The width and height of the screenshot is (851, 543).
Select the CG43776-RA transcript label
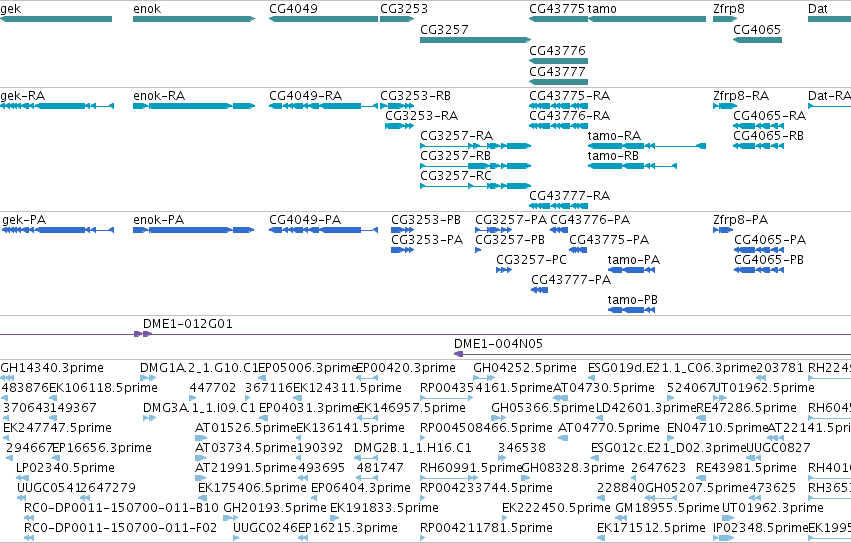click(569, 116)
